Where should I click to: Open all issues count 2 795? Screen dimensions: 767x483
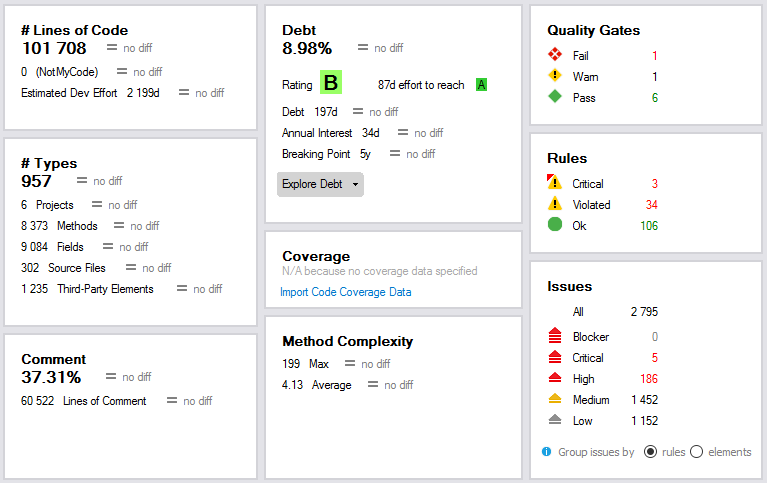point(644,312)
